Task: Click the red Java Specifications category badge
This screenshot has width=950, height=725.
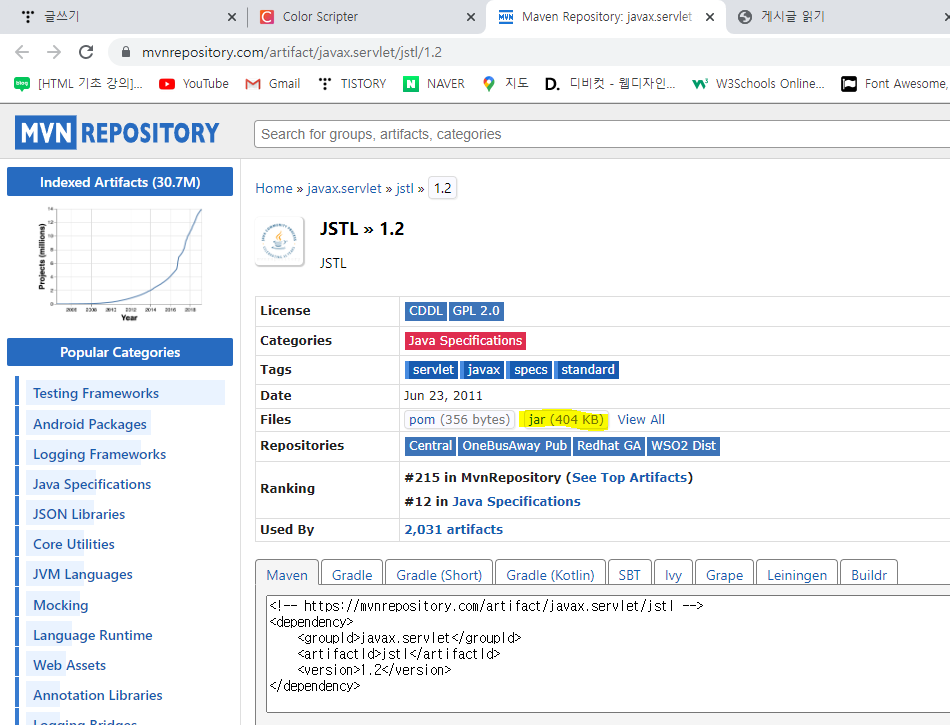Action: click(465, 340)
